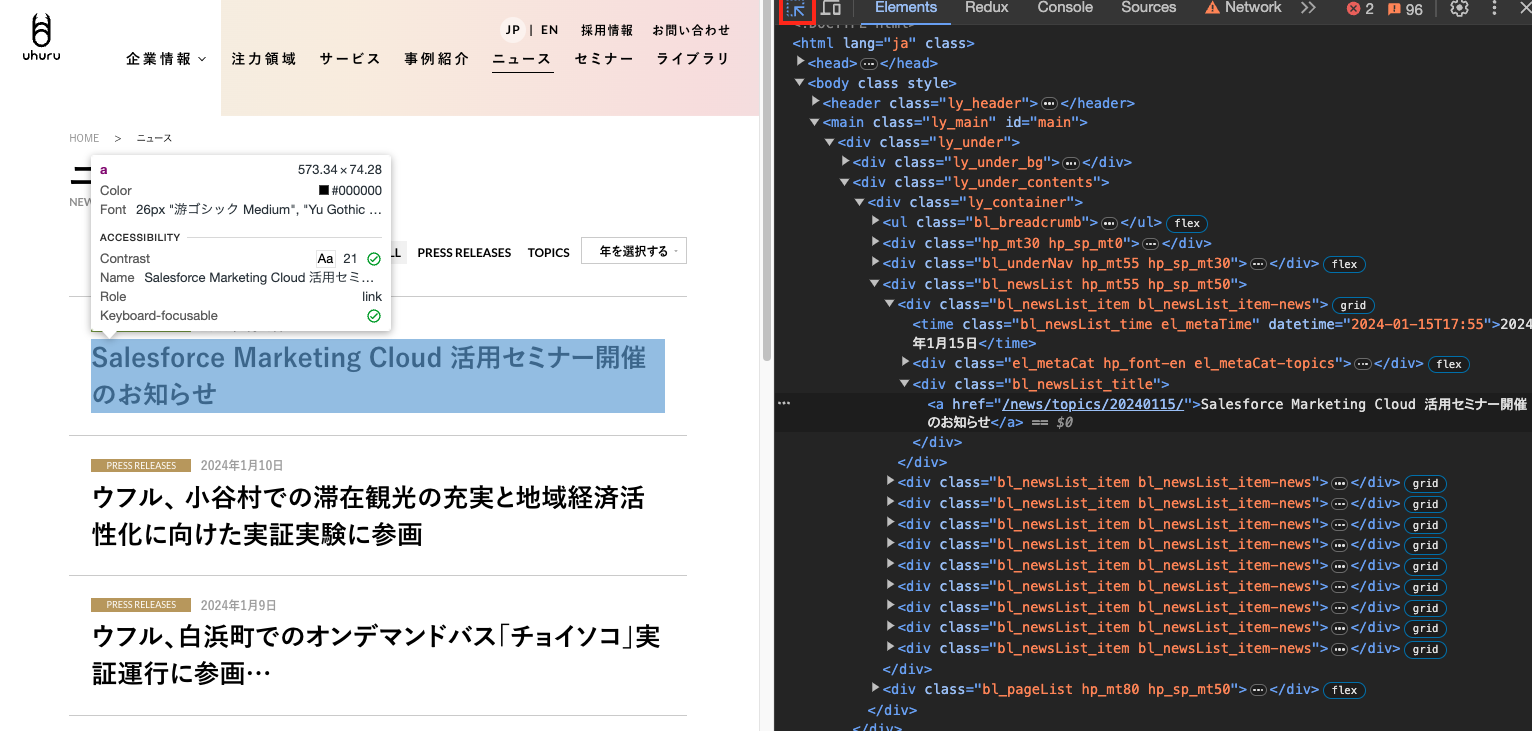Viewport: 1532px width, 731px height.
Task: Click the ellipsis badge in the bl_pageList row
Action: (1259, 690)
